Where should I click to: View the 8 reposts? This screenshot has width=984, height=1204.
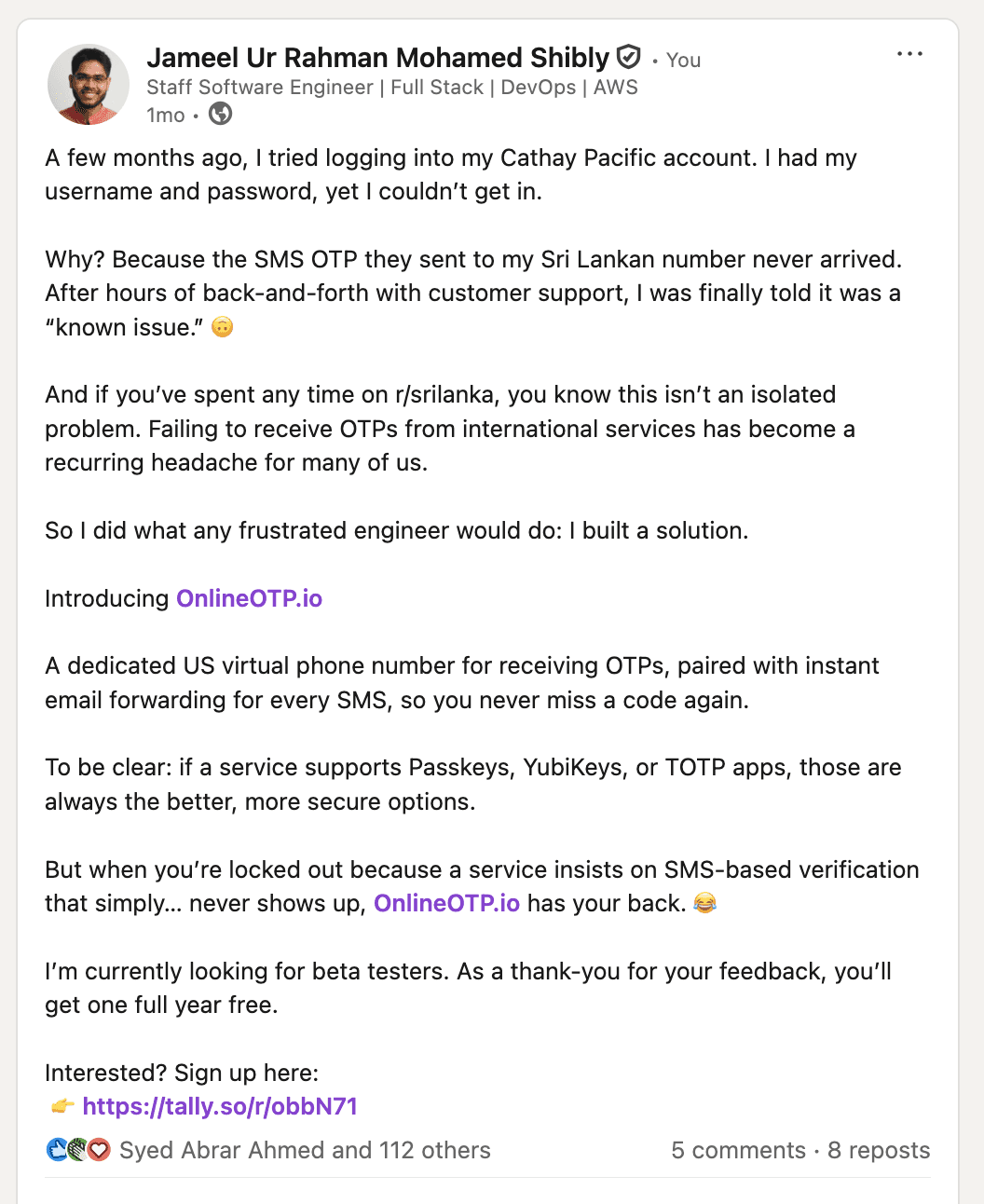click(878, 1150)
